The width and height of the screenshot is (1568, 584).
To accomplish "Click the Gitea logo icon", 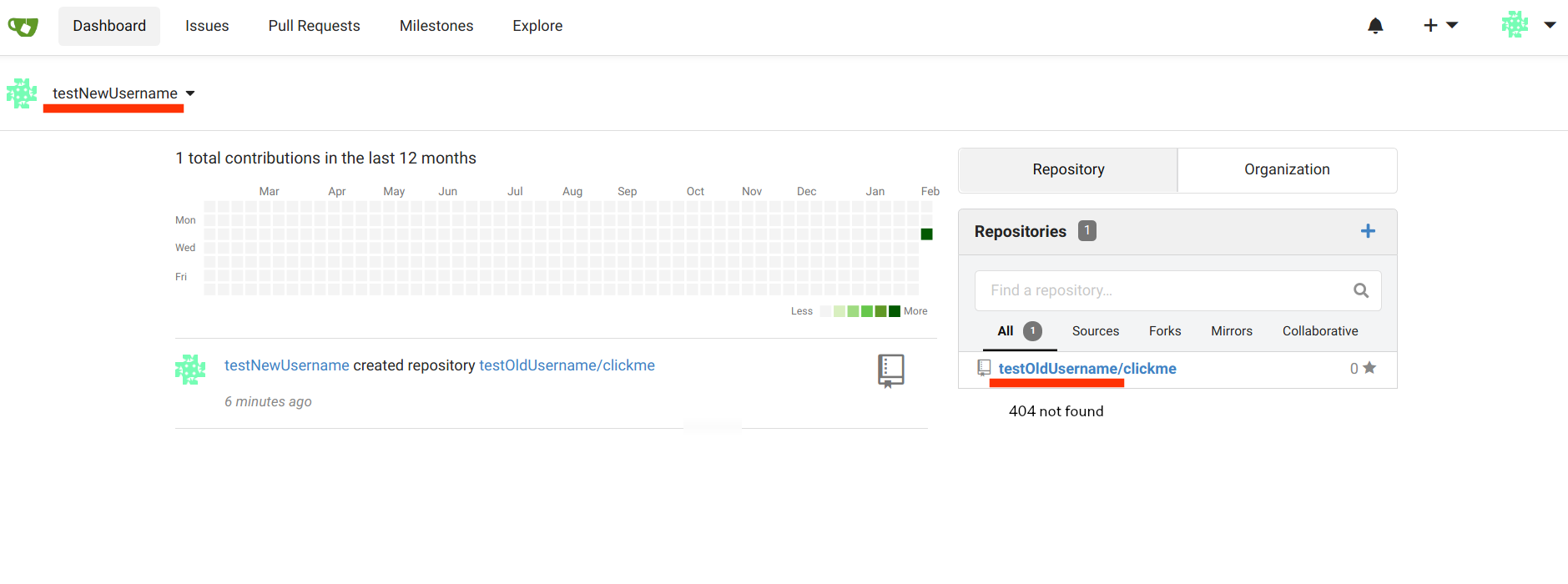I will (x=23, y=26).
